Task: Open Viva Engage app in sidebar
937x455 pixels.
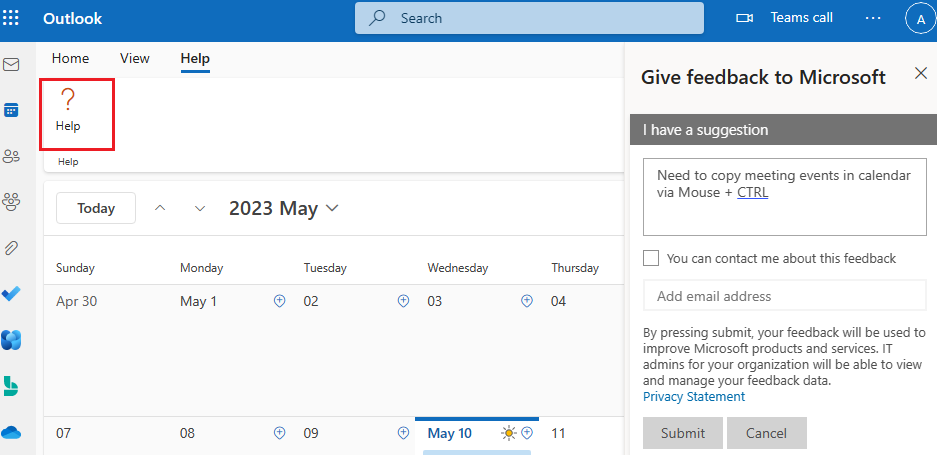Action: (x=11, y=340)
